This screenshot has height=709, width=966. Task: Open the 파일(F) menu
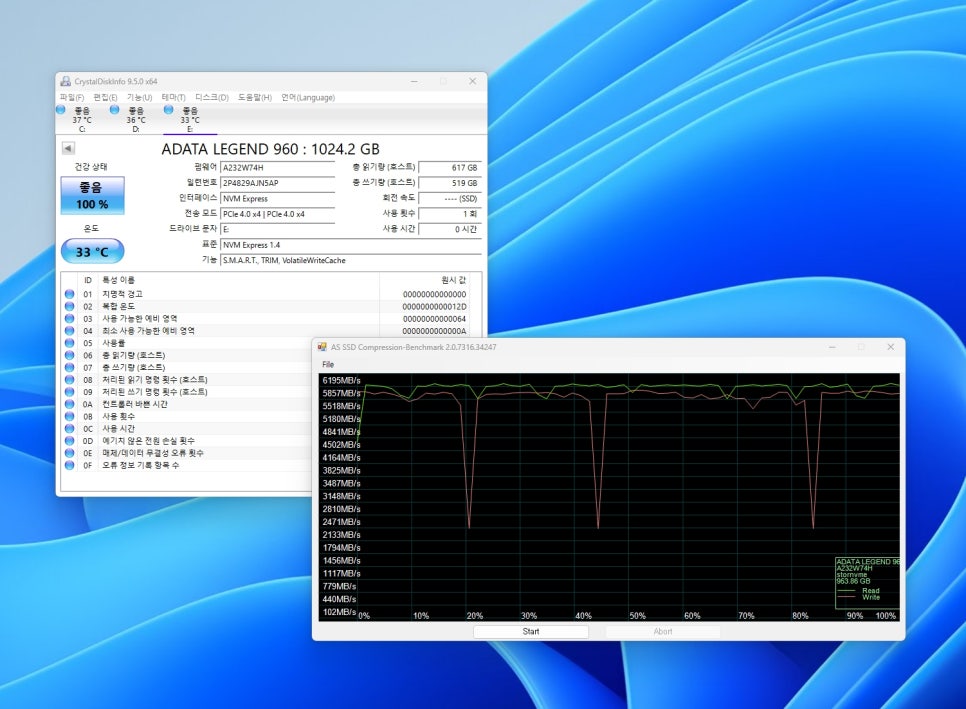click(x=72, y=97)
